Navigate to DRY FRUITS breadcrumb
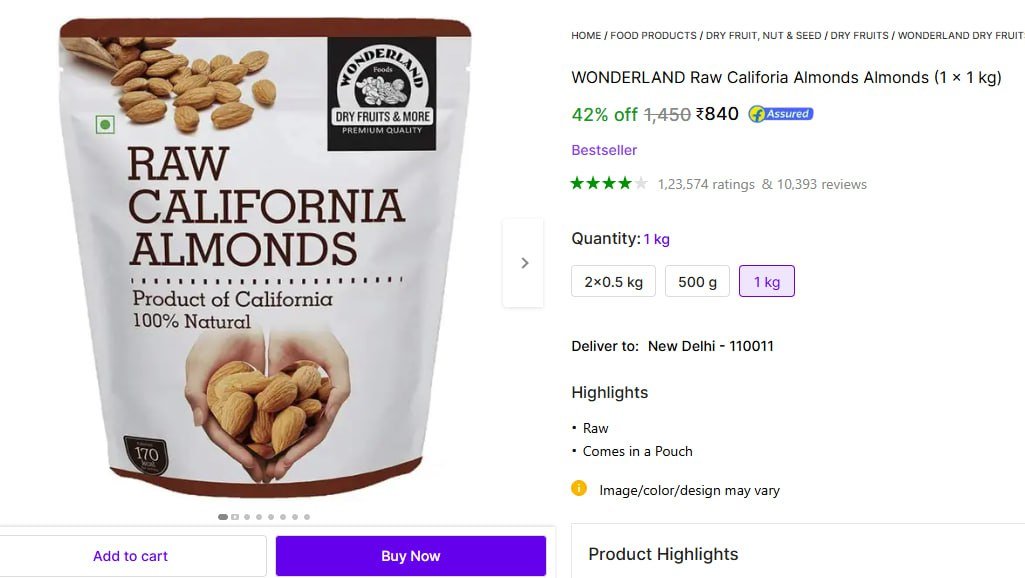This screenshot has width=1025, height=578. point(859,36)
